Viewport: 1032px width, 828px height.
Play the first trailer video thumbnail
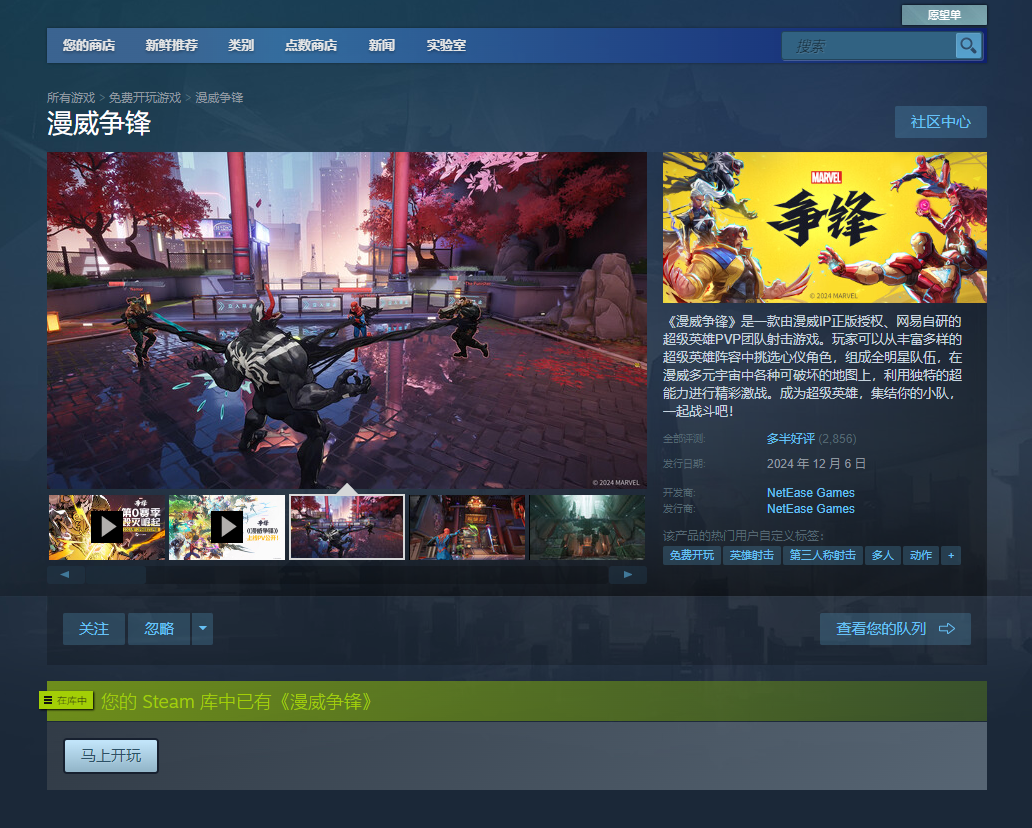click(x=107, y=527)
